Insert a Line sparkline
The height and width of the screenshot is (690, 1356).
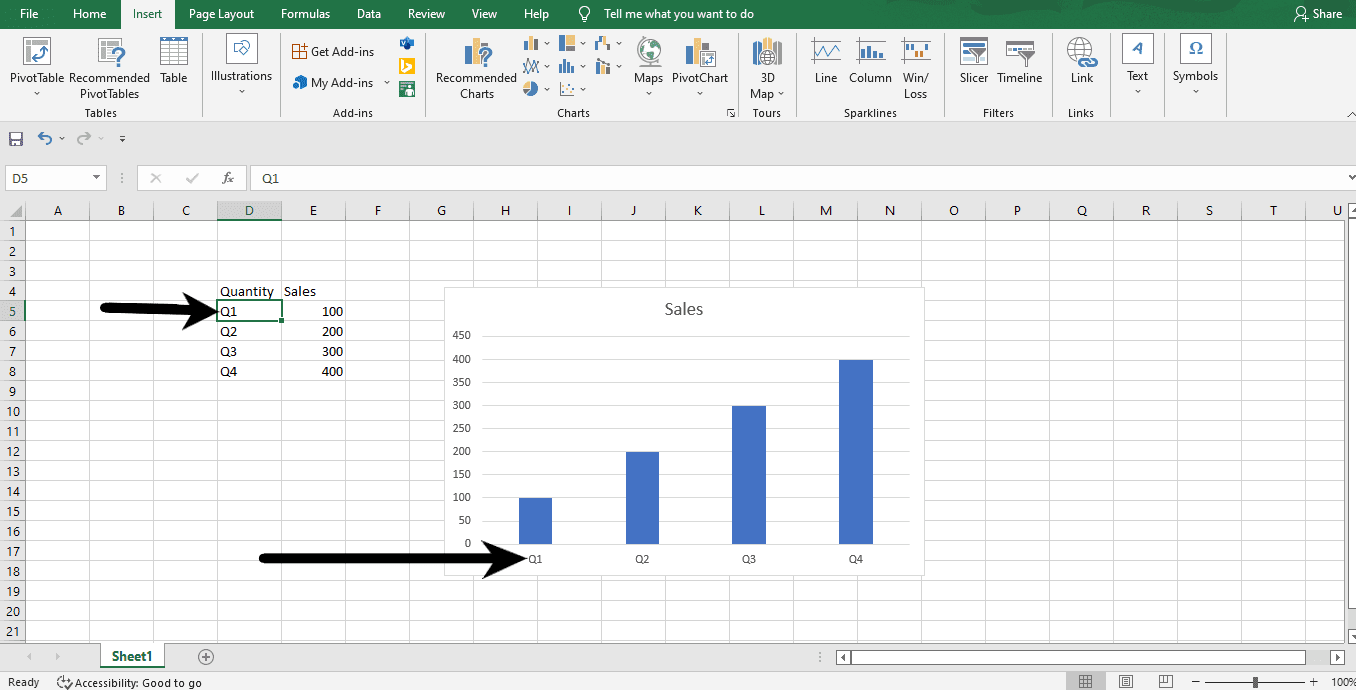click(x=826, y=60)
